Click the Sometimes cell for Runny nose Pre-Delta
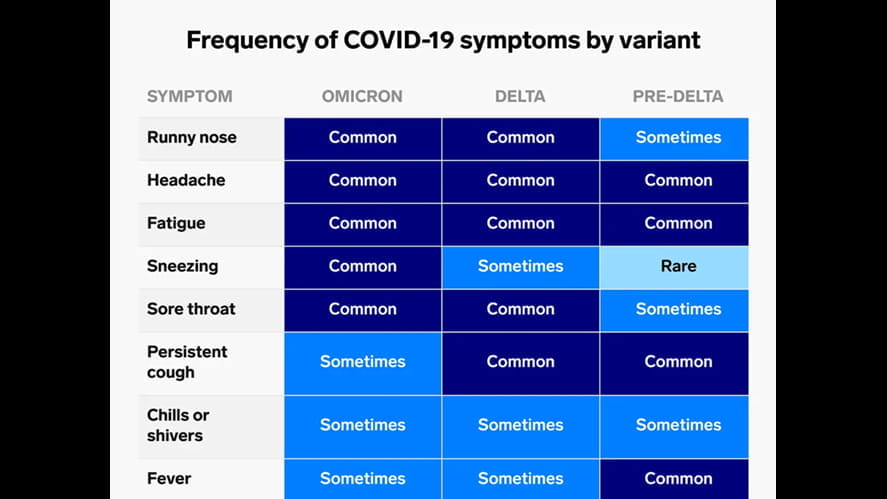 click(678, 138)
